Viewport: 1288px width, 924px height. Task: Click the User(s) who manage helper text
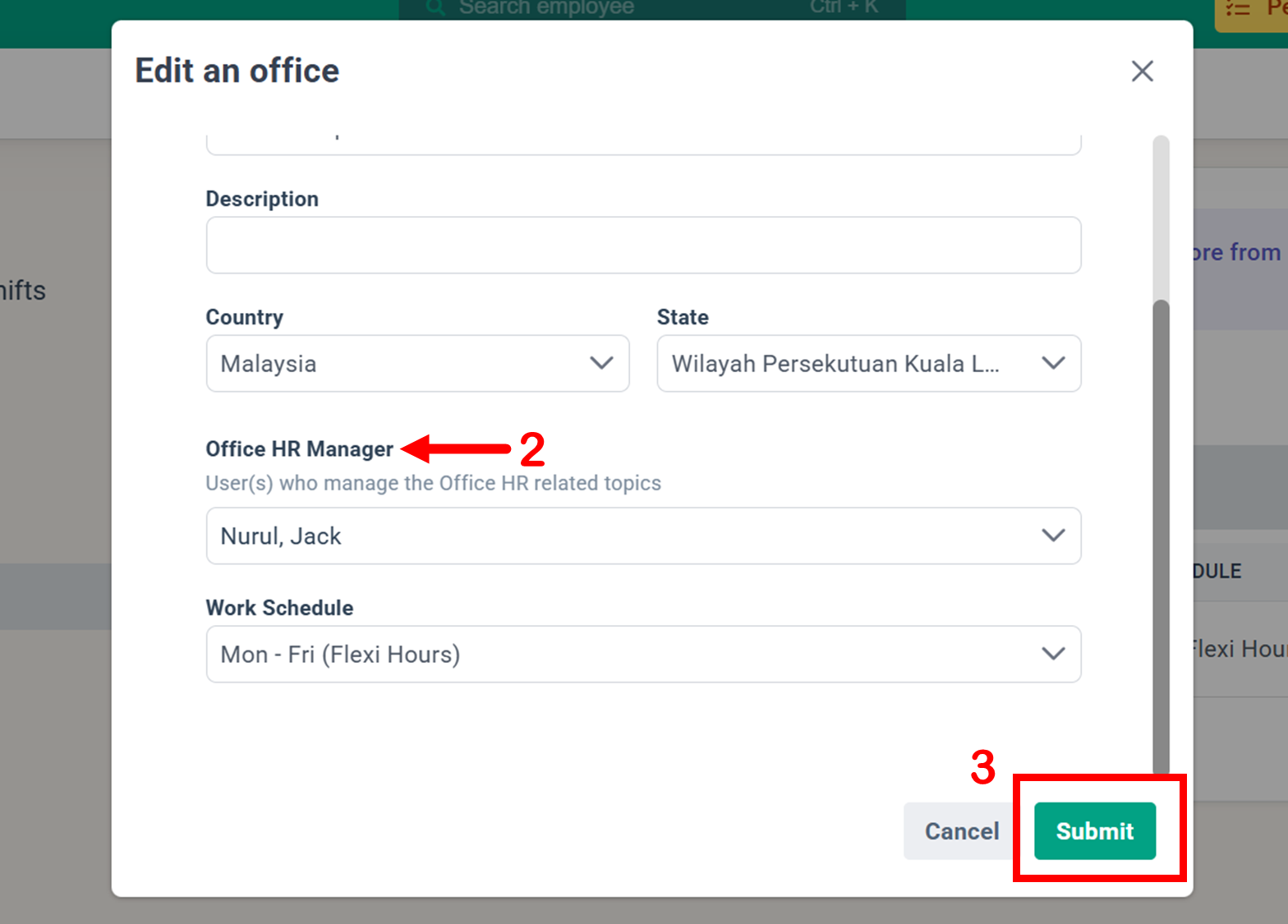pyautogui.click(x=433, y=483)
